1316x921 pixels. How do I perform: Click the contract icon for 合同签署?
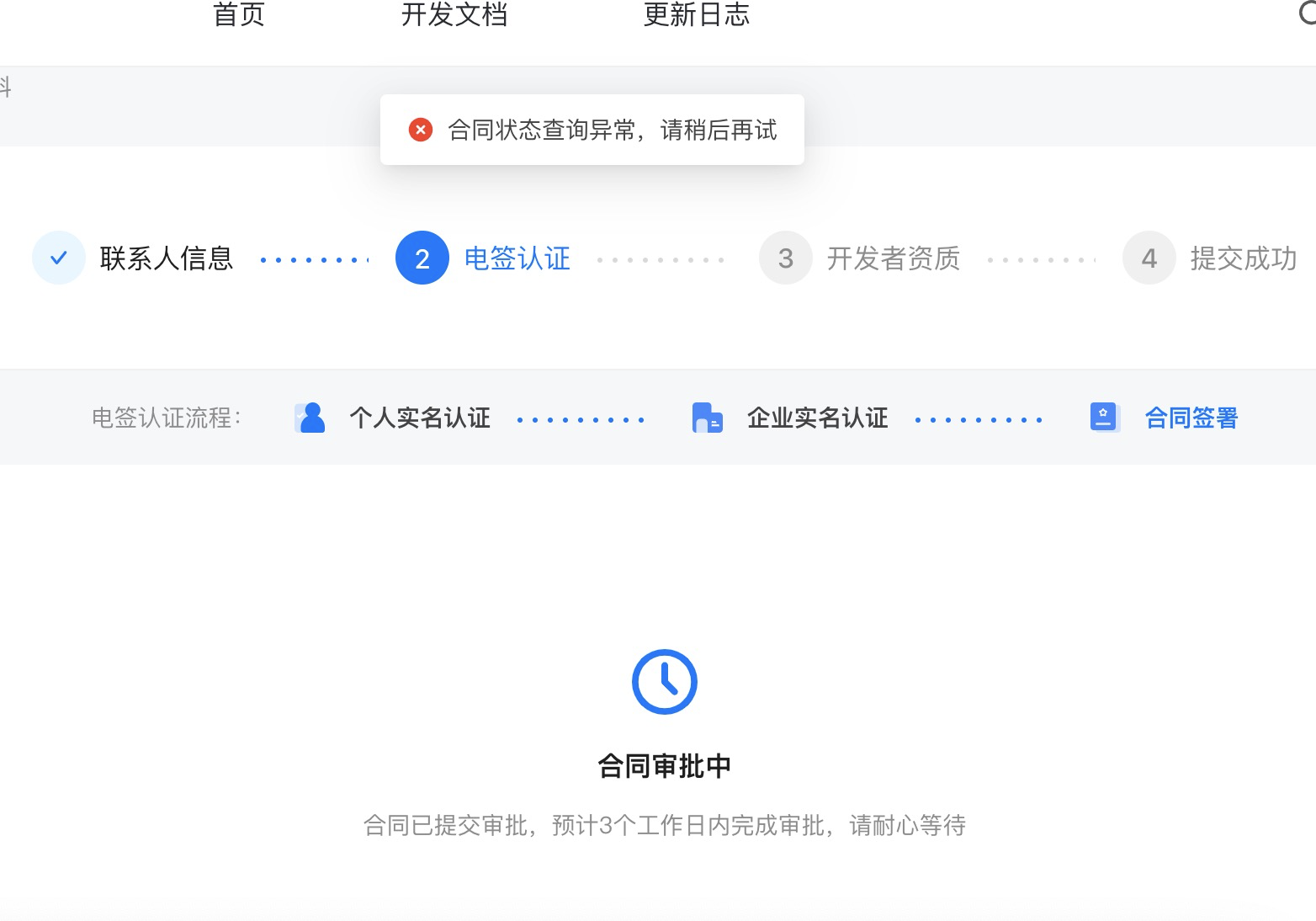pyautogui.click(x=1105, y=418)
